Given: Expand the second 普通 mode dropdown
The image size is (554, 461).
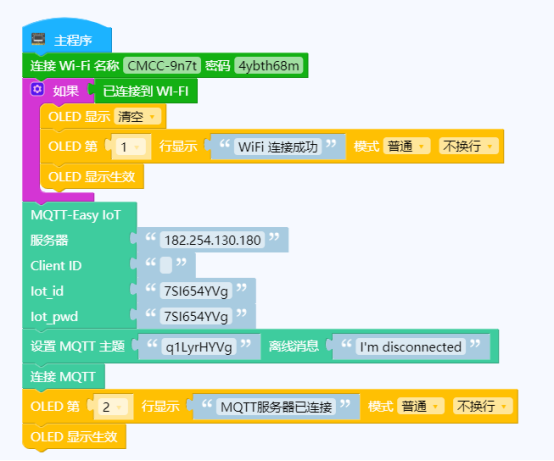Looking at the screenshot, I should (421, 406).
